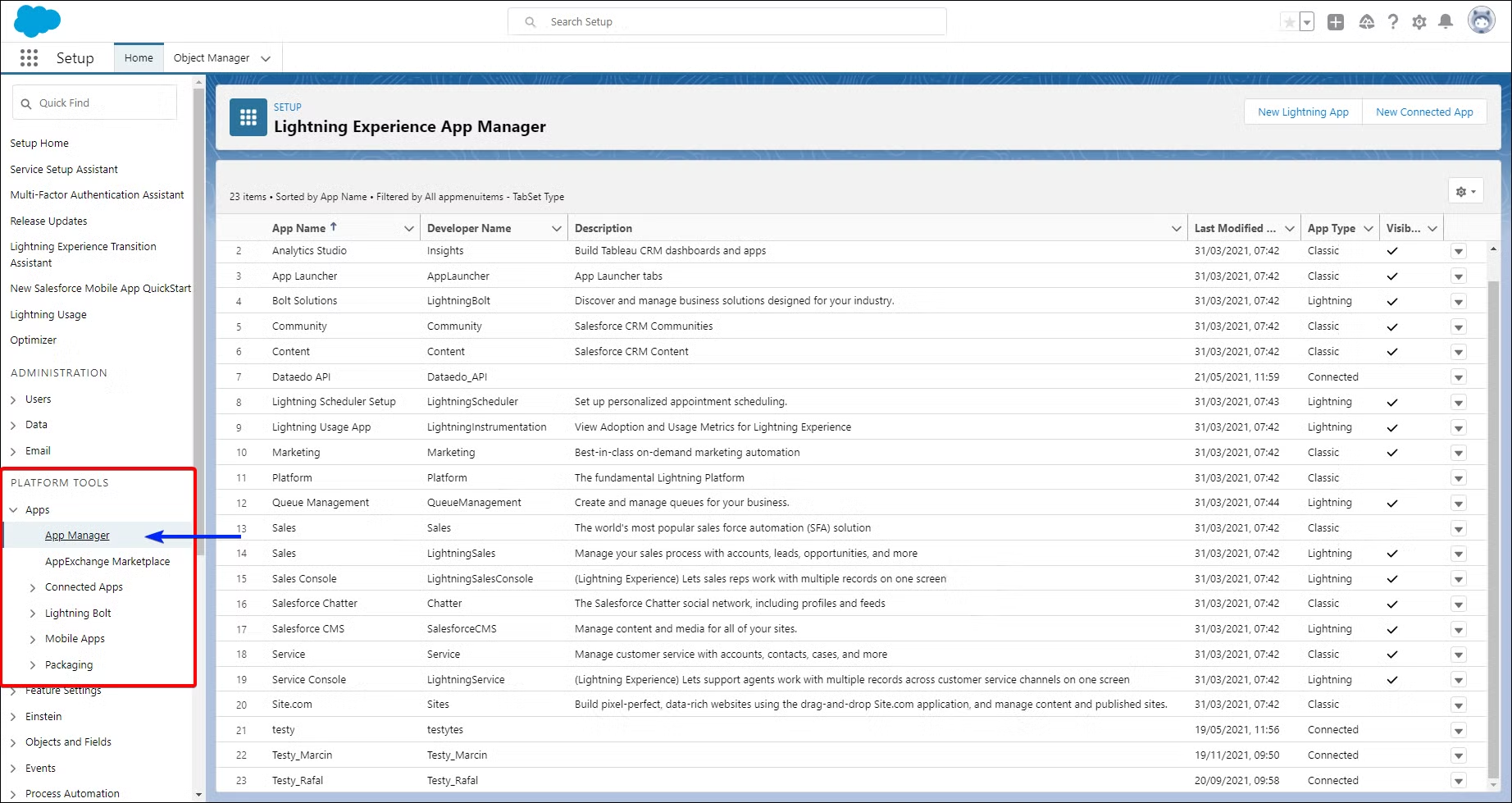This screenshot has height=803, width=1512.
Task: Click the sidebar vertical scrollbar
Action: pyautogui.click(x=198, y=320)
